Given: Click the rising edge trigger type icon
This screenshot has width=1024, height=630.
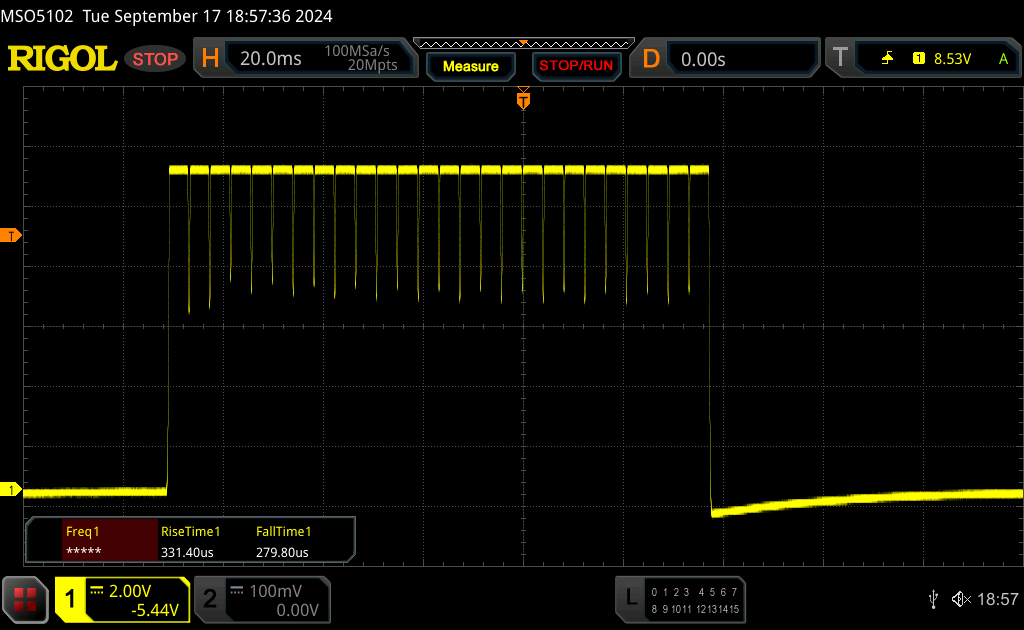Looking at the screenshot, I should (x=887, y=59).
